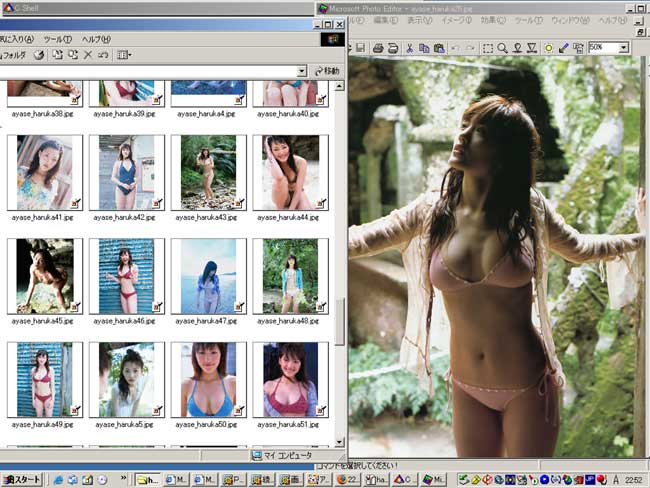650x488 pixels.
Task: Click the Move To folder icon in Explorer
Action: point(57,55)
